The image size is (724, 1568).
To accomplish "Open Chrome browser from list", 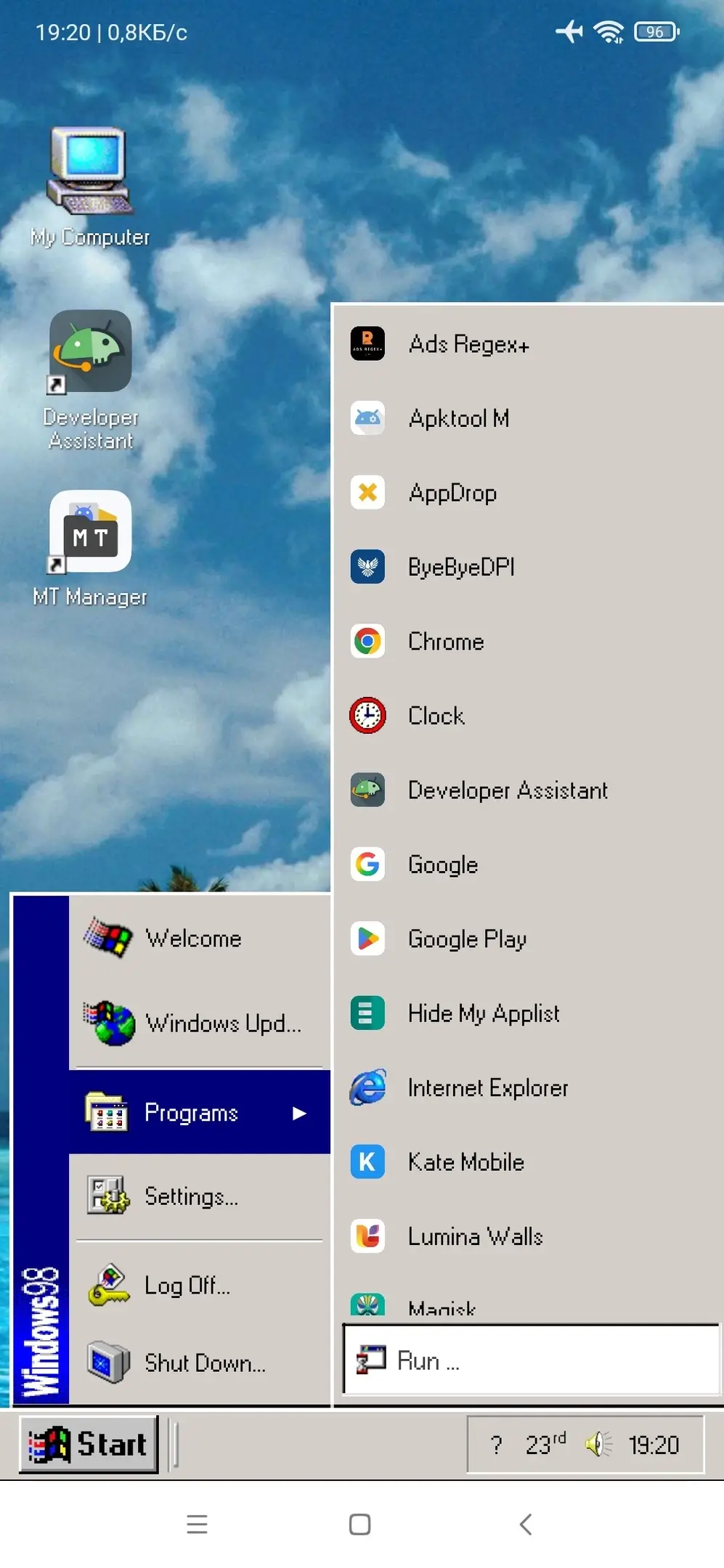I will click(x=445, y=642).
